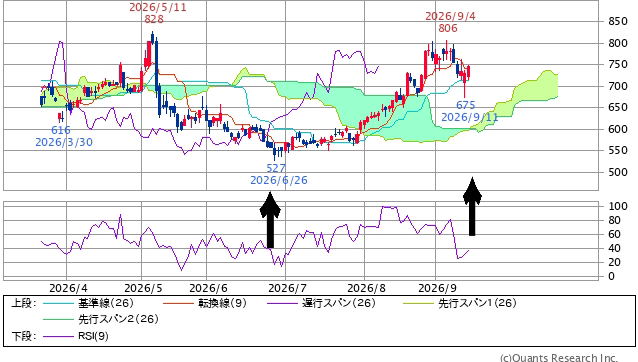Click the RSI axis value 20

point(615,262)
